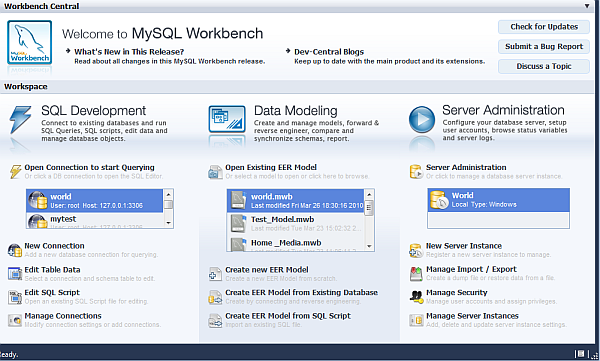Image resolution: width=600 pixels, height=361 pixels.
Task: Open the What's New in This Release link
Action: (x=129, y=52)
